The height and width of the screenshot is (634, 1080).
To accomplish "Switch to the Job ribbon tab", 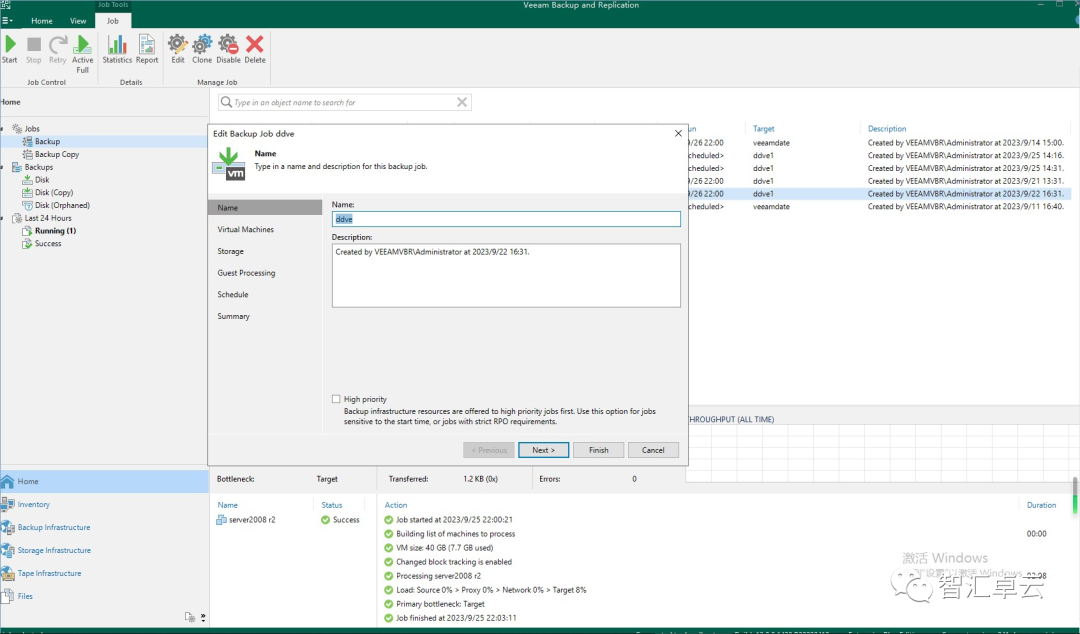I will click(x=112, y=21).
